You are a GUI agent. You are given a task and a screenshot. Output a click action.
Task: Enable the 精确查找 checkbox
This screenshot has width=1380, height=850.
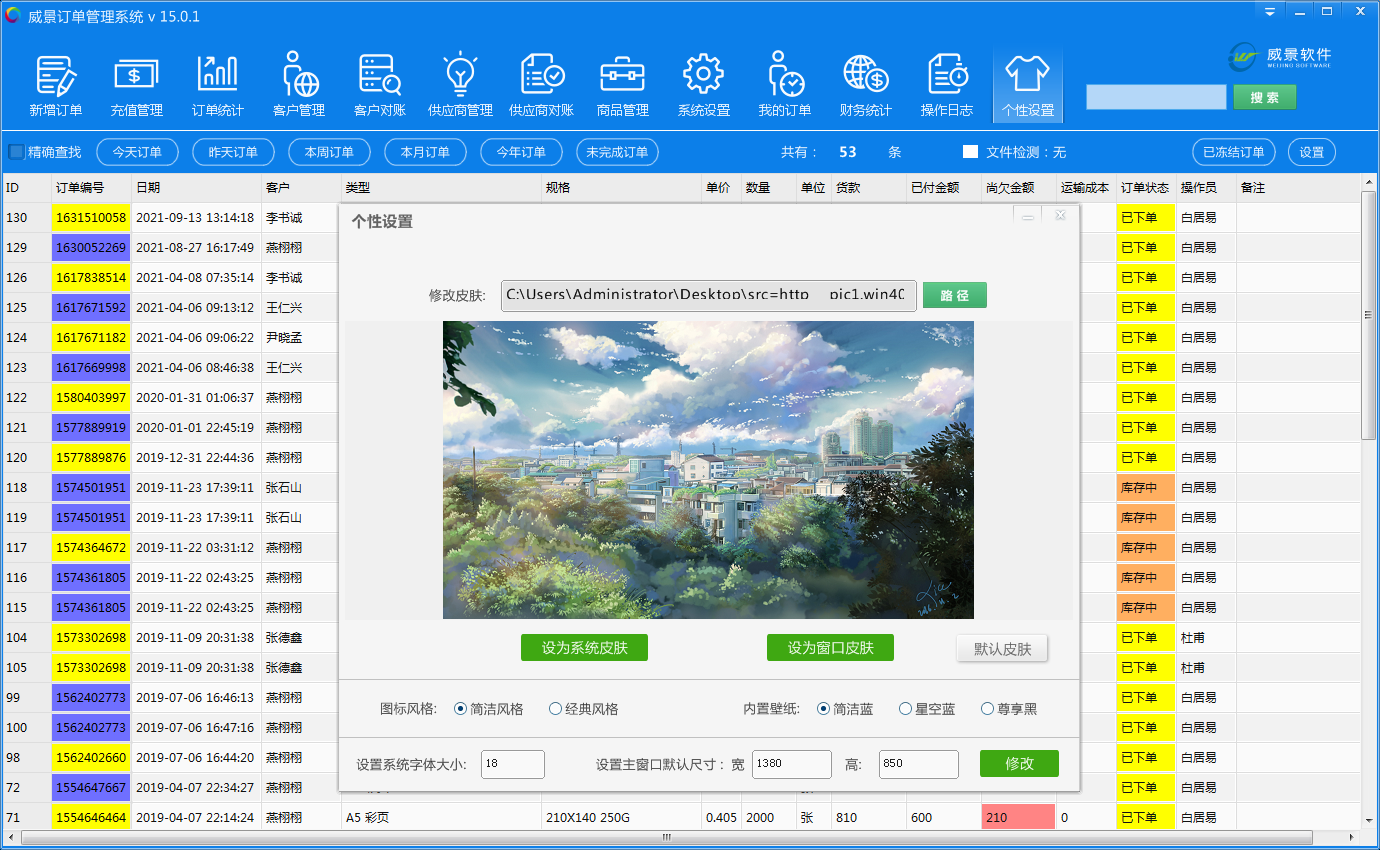17,152
